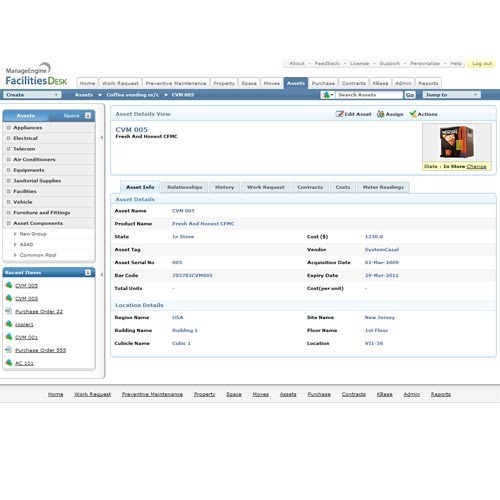Click in the Search Assets field
Screen dimensions: 500x500
369,95
